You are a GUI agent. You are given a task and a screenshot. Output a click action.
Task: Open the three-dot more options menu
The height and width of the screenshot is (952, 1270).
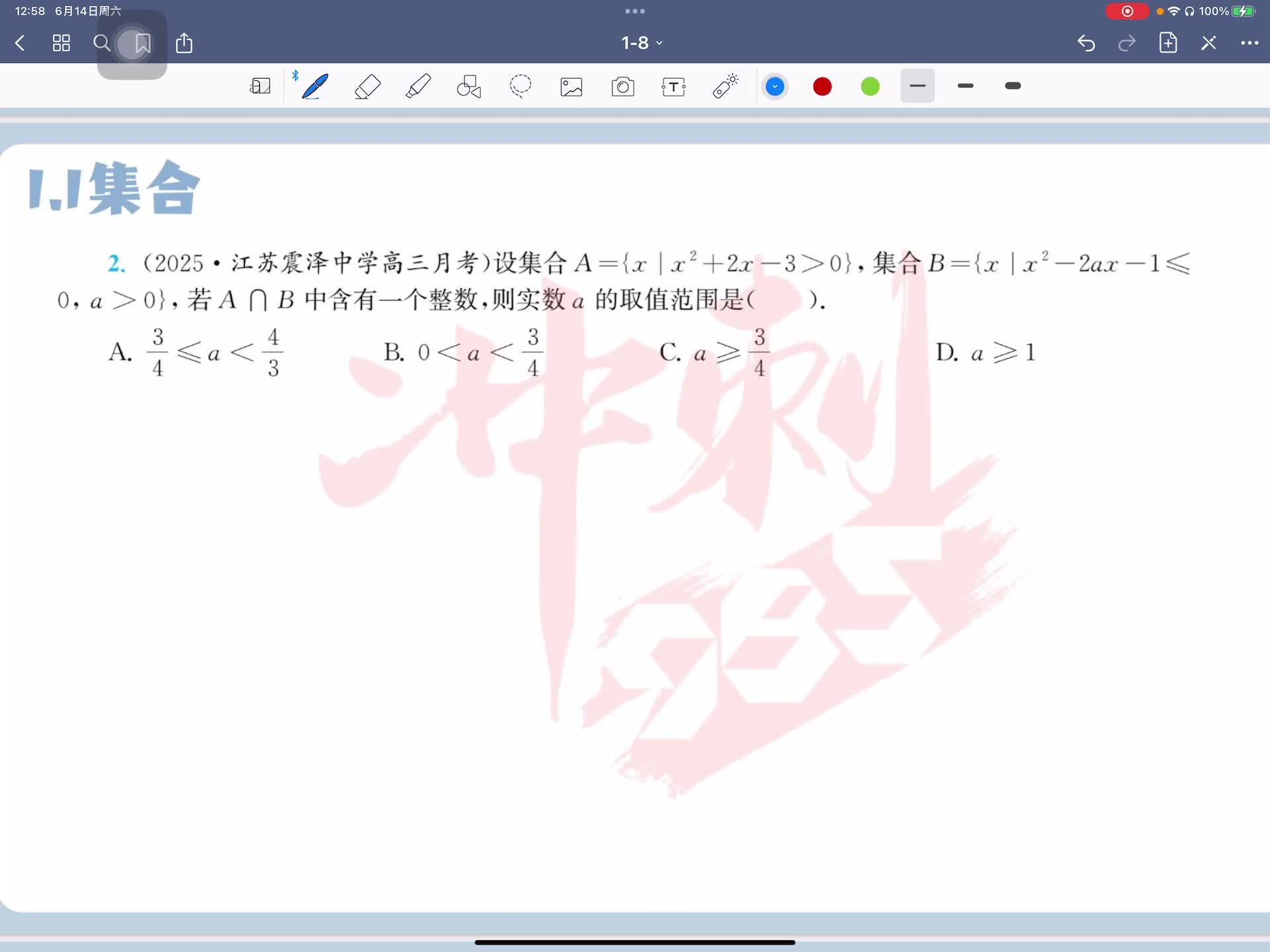click(1249, 43)
